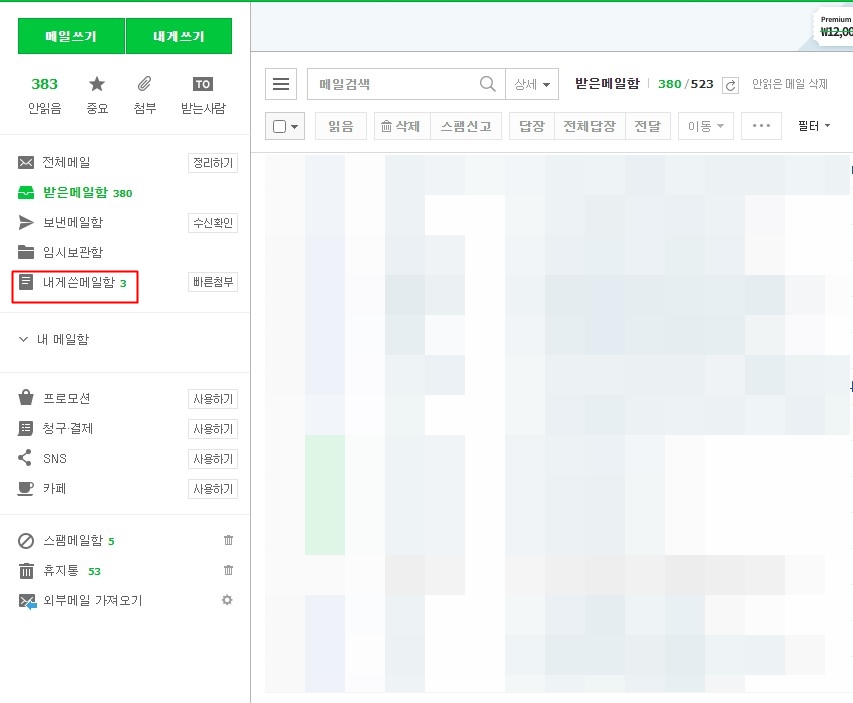Filter important mail with star icon

click(x=97, y=84)
